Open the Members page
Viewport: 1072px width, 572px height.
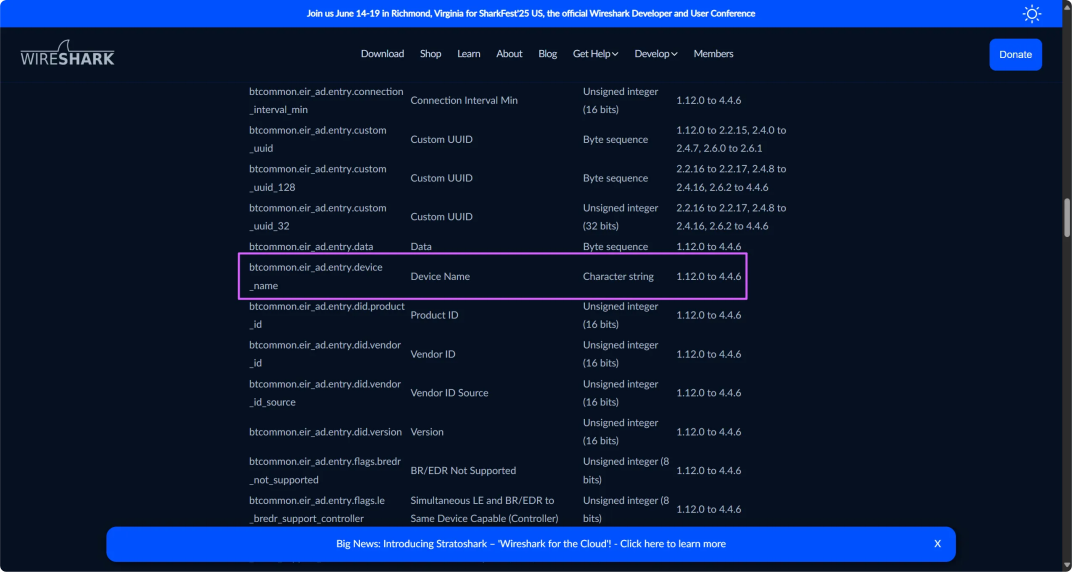(x=713, y=54)
